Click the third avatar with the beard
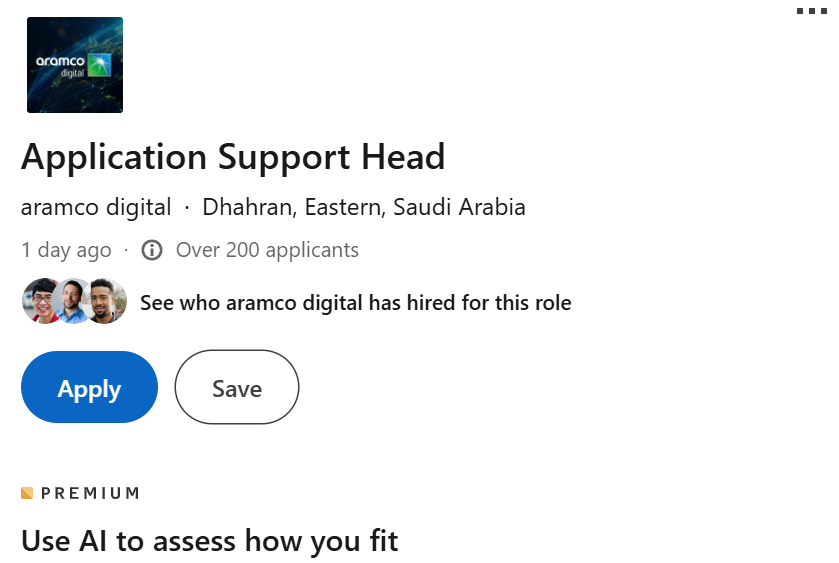 pos(105,301)
